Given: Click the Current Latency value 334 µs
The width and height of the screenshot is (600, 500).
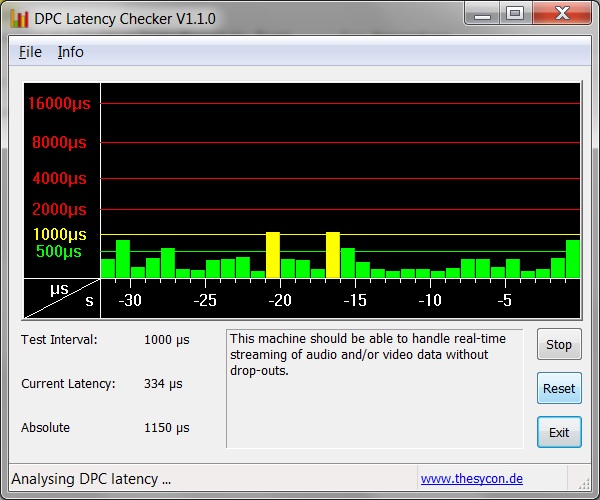Looking at the screenshot, I should click(x=163, y=384).
